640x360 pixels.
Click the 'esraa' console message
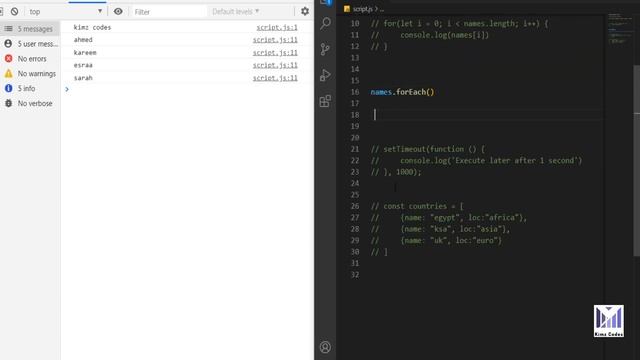(x=83, y=65)
